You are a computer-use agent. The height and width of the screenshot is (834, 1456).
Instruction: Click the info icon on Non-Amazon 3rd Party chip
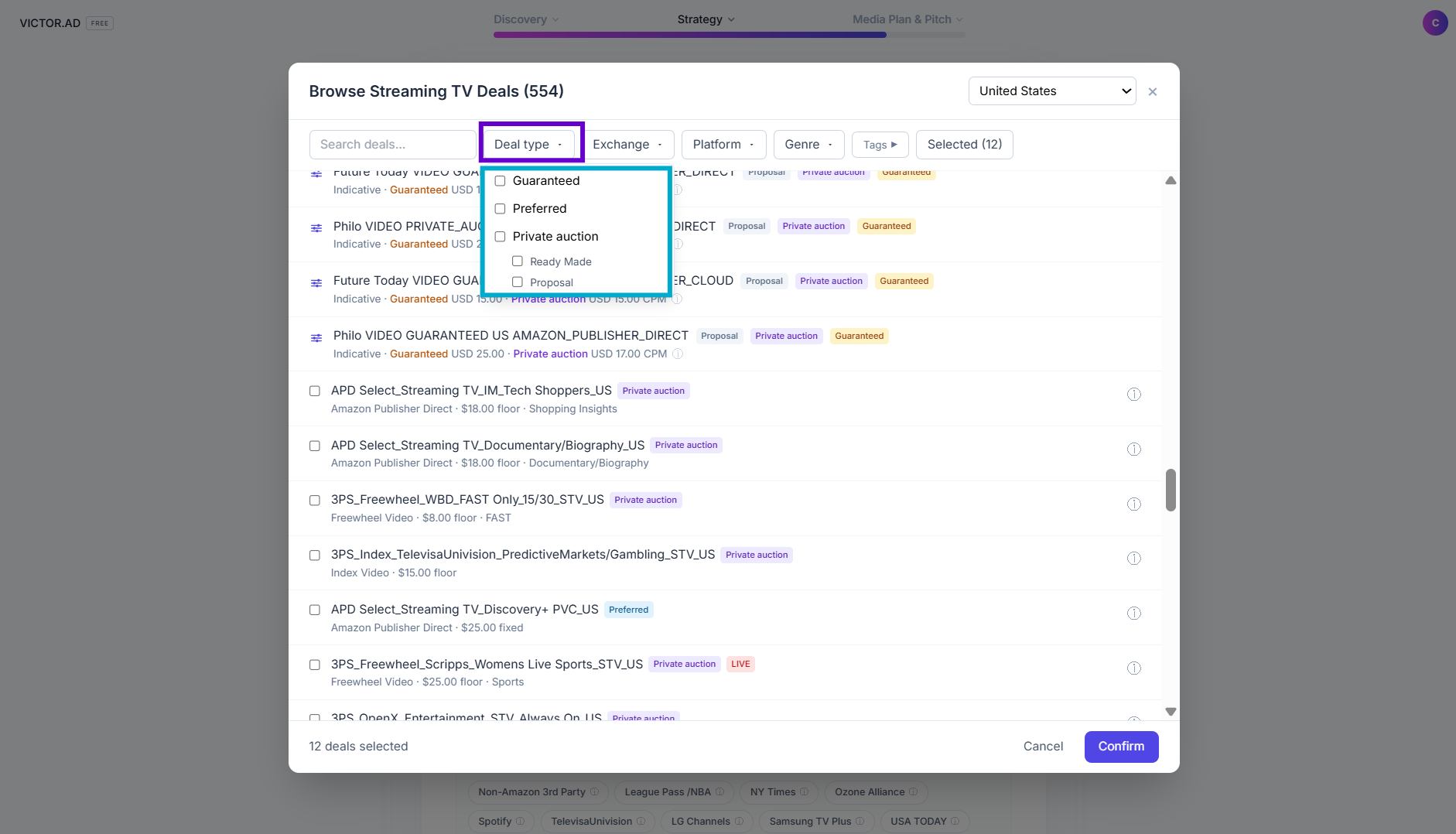[x=594, y=791]
